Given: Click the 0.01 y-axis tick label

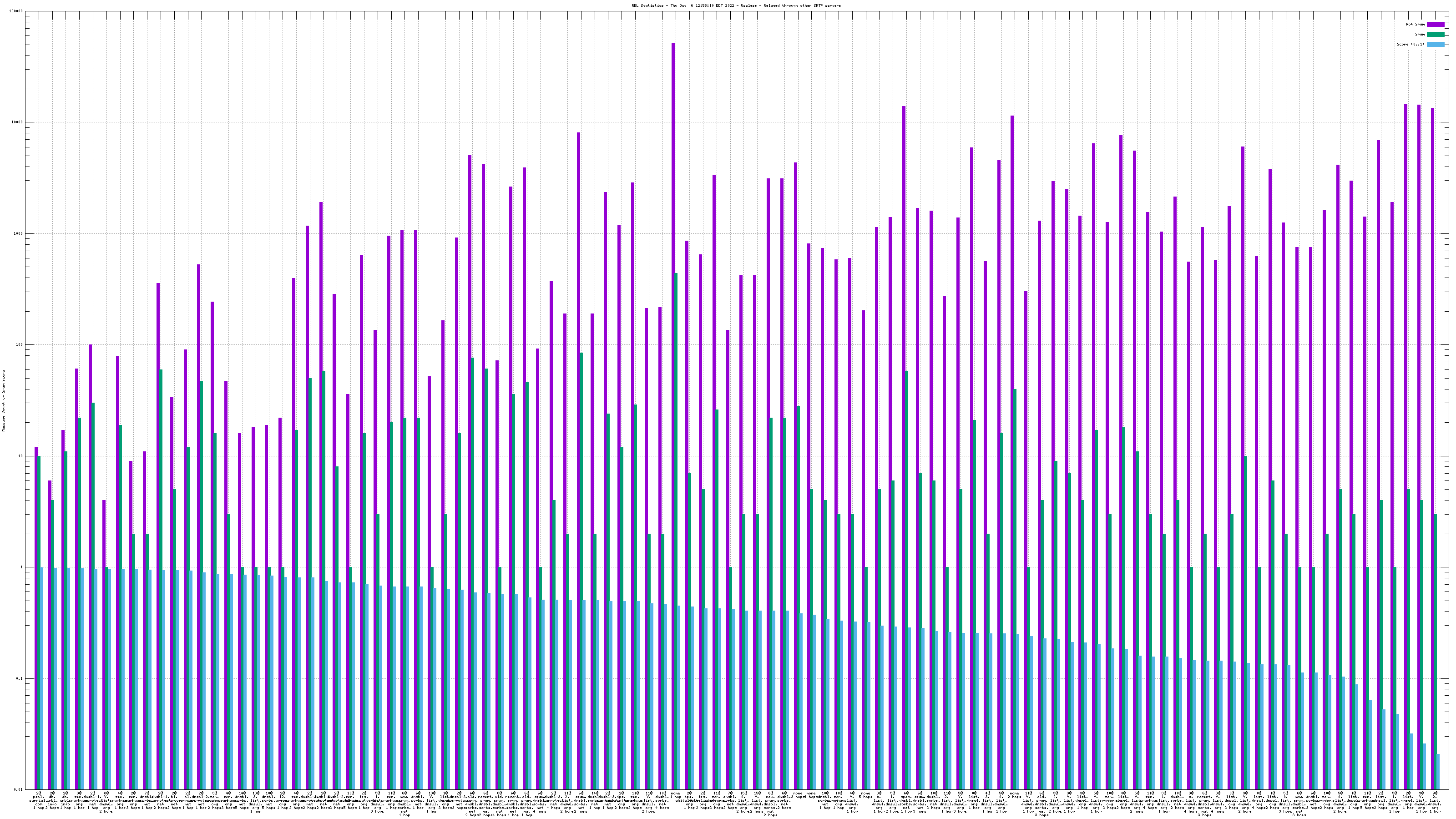Looking at the screenshot, I should pos(19,789).
